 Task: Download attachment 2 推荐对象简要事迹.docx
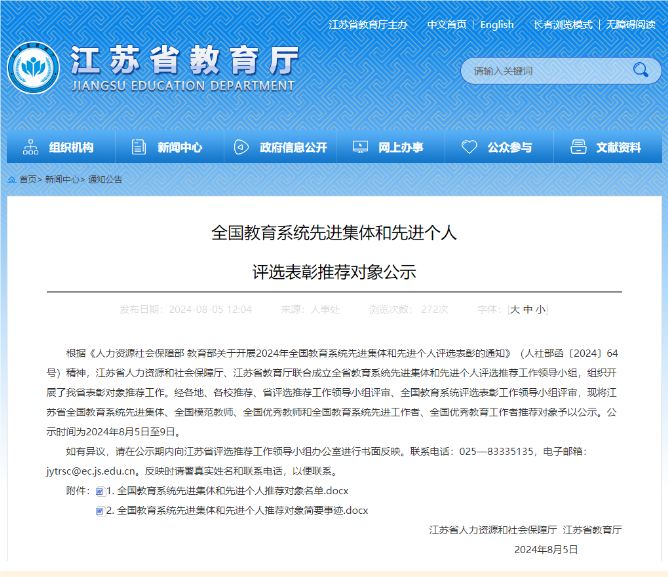coord(242,510)
